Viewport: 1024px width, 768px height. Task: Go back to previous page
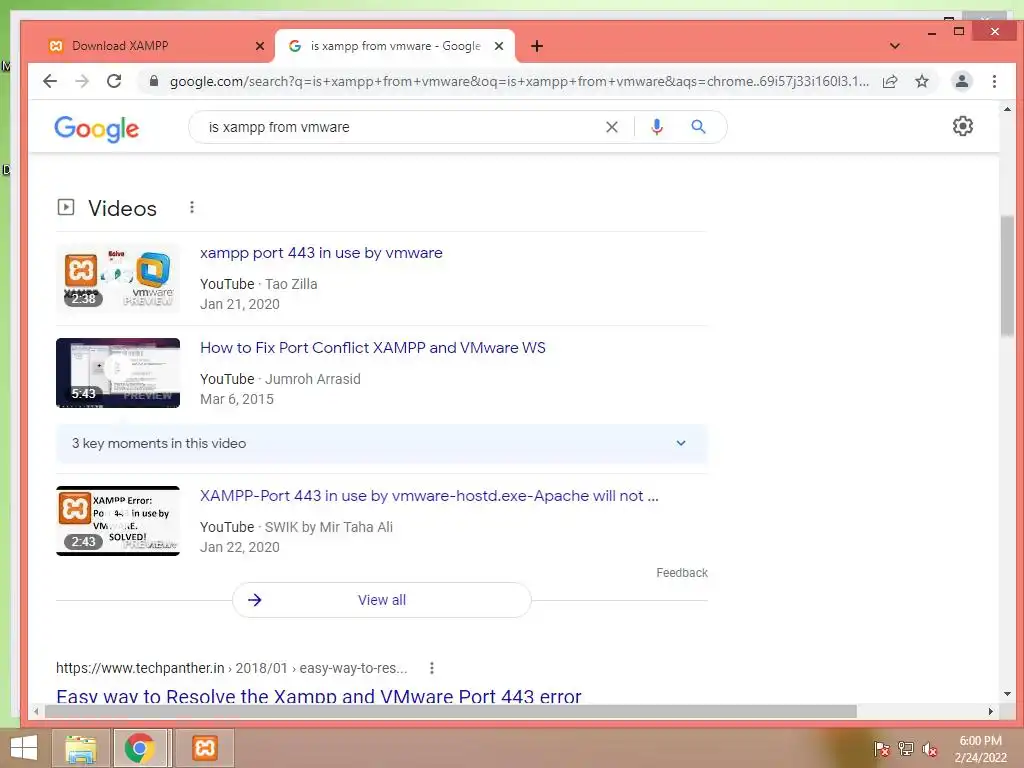(50, 81)
